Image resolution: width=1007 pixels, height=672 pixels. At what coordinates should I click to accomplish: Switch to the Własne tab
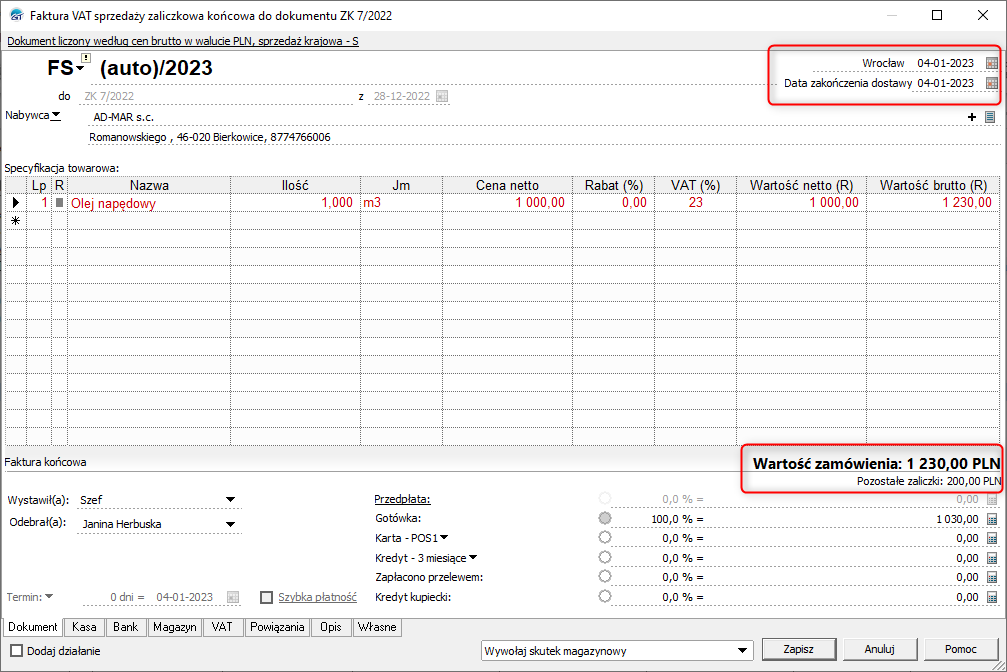coord(378,627)
